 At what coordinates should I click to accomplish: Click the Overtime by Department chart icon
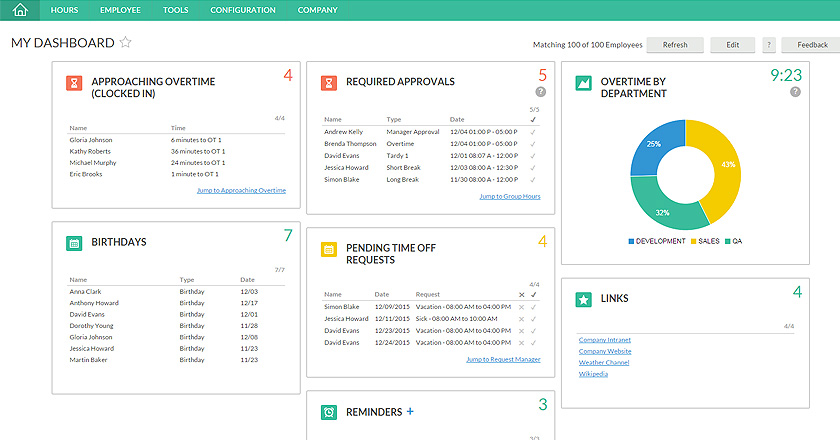pyautogui.click(x=583, y=83)
